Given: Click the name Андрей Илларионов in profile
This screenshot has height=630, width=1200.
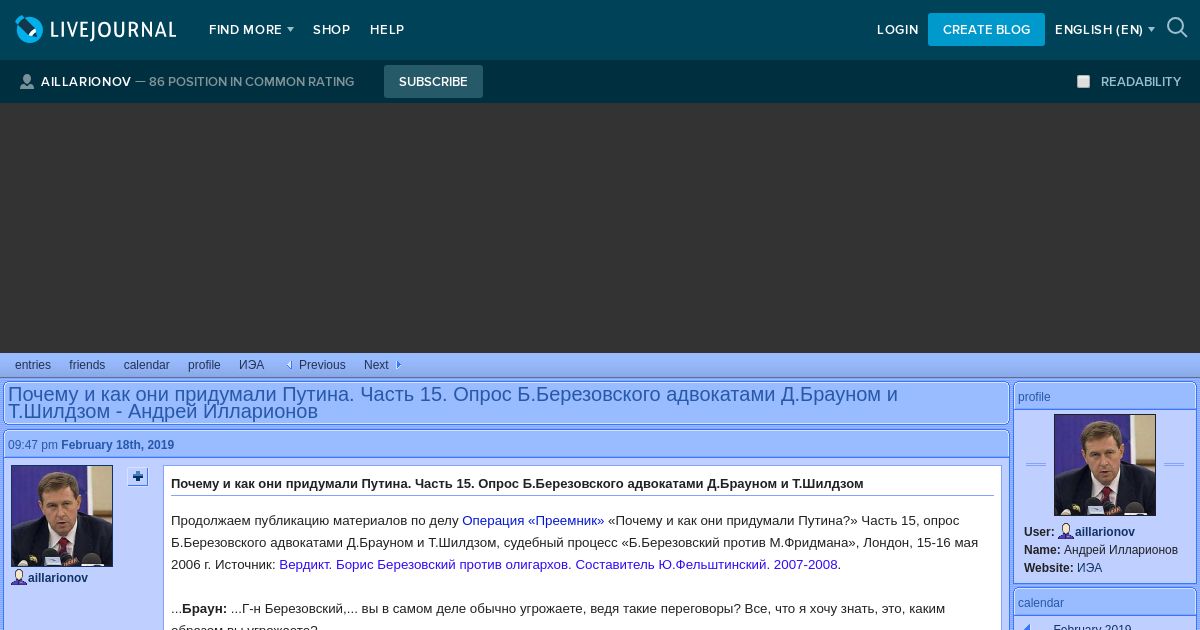Looking at the screenshot, I should [x=1121, y=550].
